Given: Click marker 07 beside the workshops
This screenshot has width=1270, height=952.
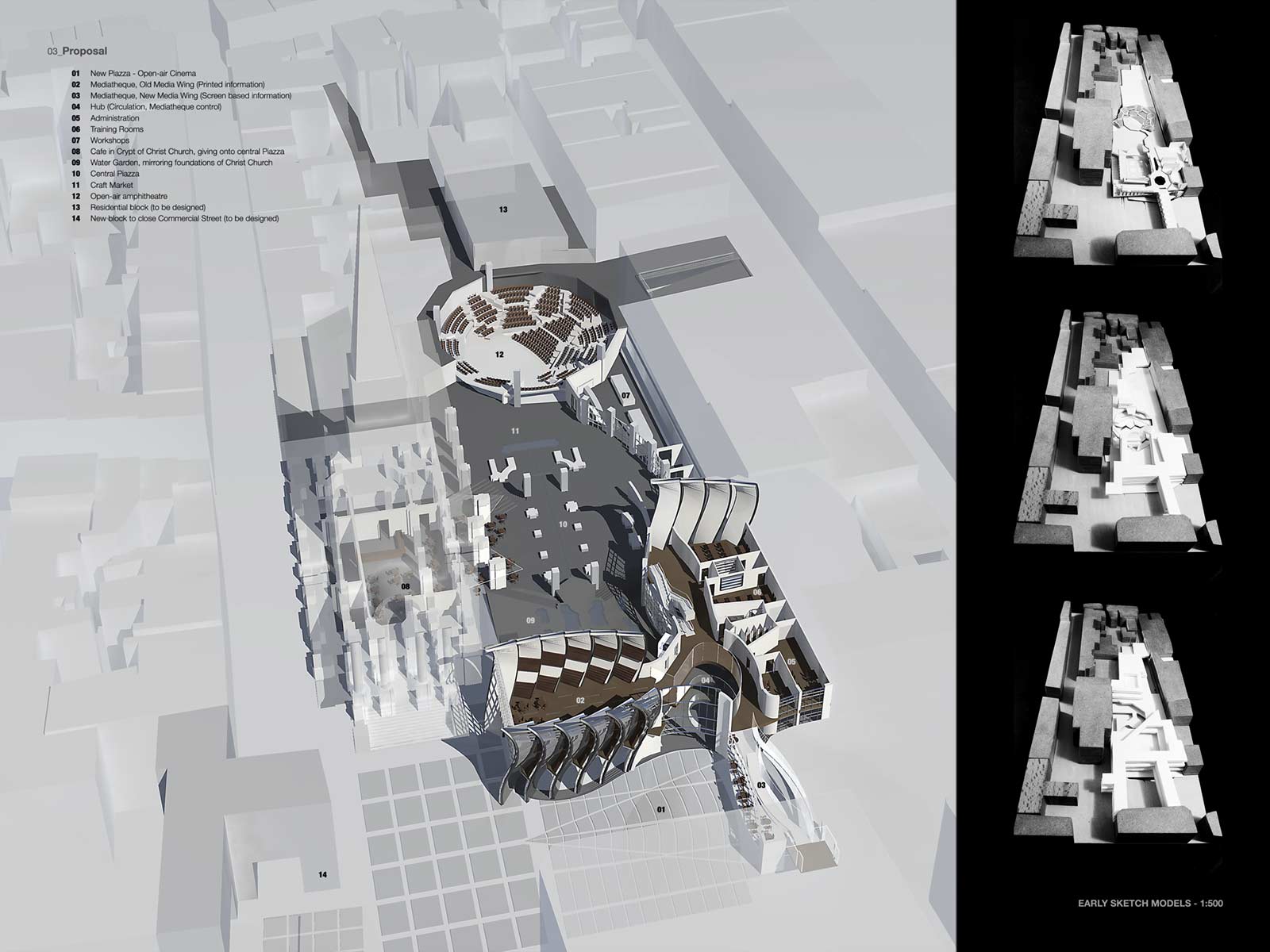Looking at the screenshot, I should pyautogui.click(x=625, y=394).
